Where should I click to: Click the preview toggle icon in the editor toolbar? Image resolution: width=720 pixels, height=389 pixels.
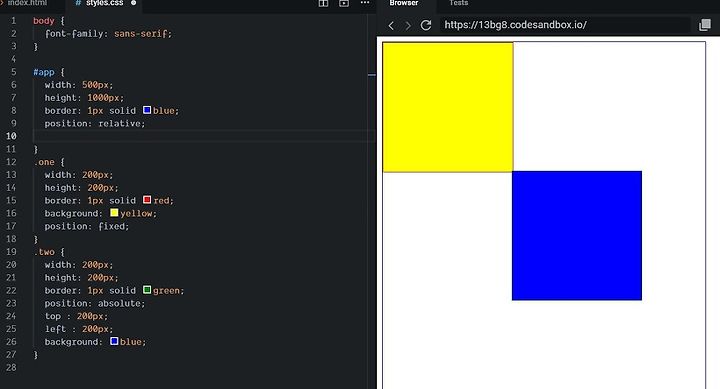pyautogui.click(x=344, y=3)
